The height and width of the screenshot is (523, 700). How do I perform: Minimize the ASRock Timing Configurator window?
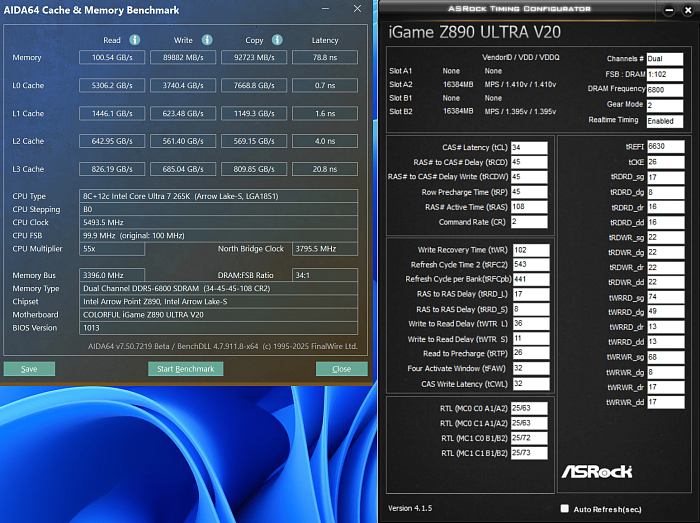click(668, 10)
